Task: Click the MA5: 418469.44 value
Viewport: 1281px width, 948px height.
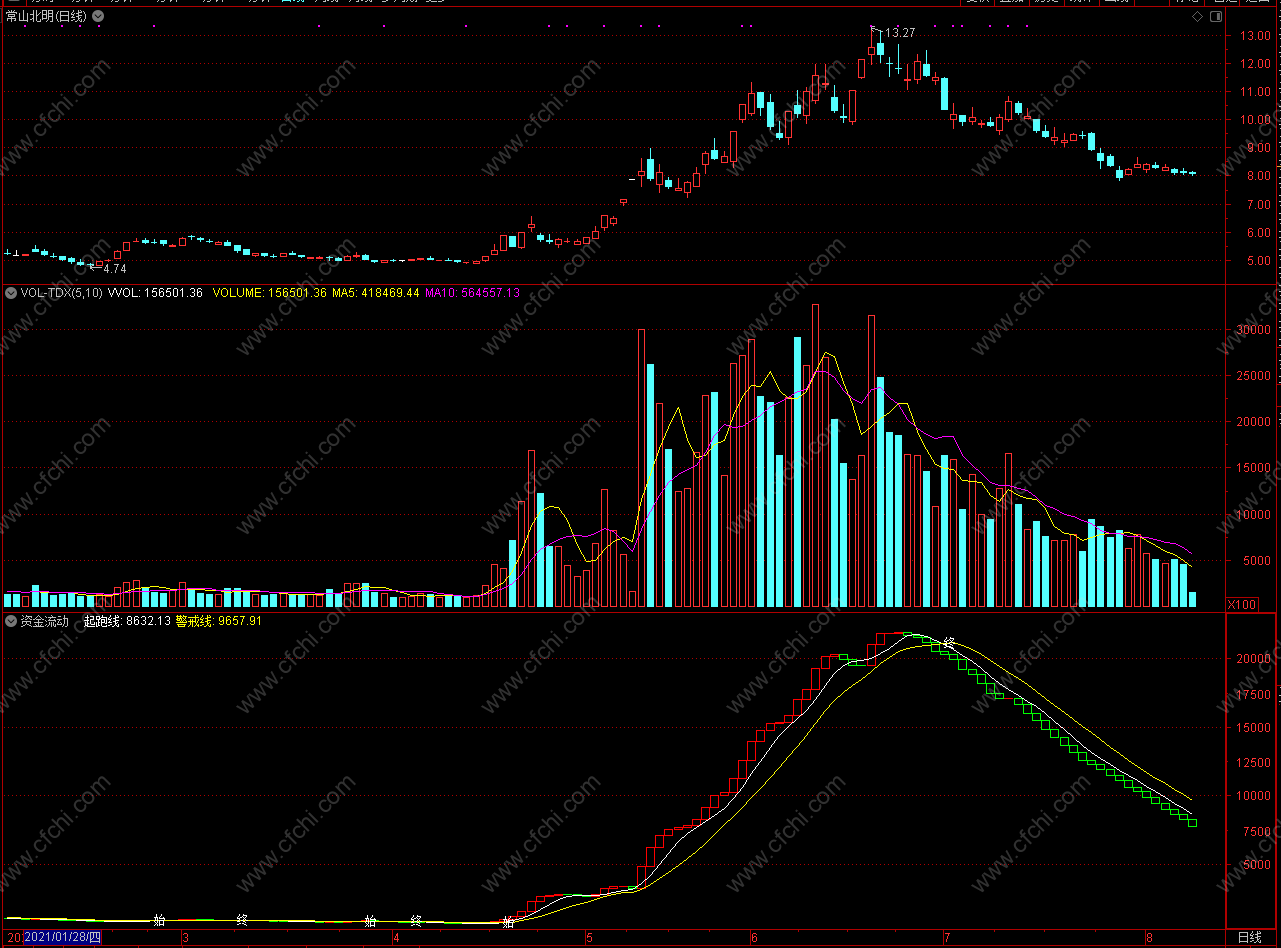Action: click(374, 293)
